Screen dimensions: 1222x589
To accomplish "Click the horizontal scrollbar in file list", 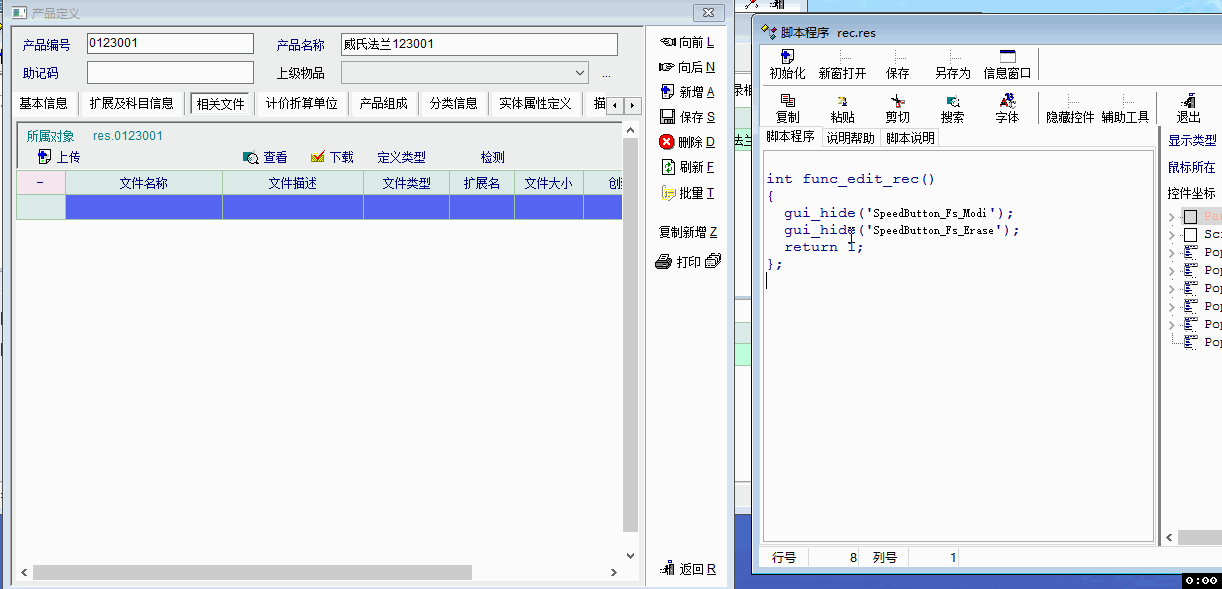I will 250,573.
